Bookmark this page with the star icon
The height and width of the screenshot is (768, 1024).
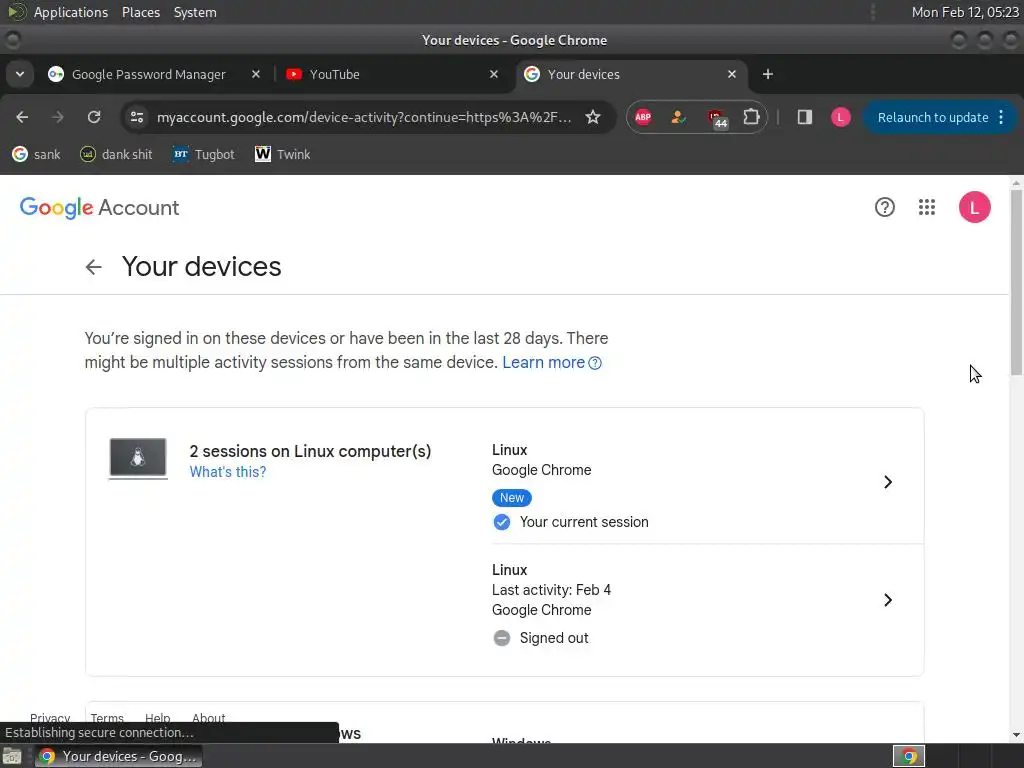[x=592, y=117]
